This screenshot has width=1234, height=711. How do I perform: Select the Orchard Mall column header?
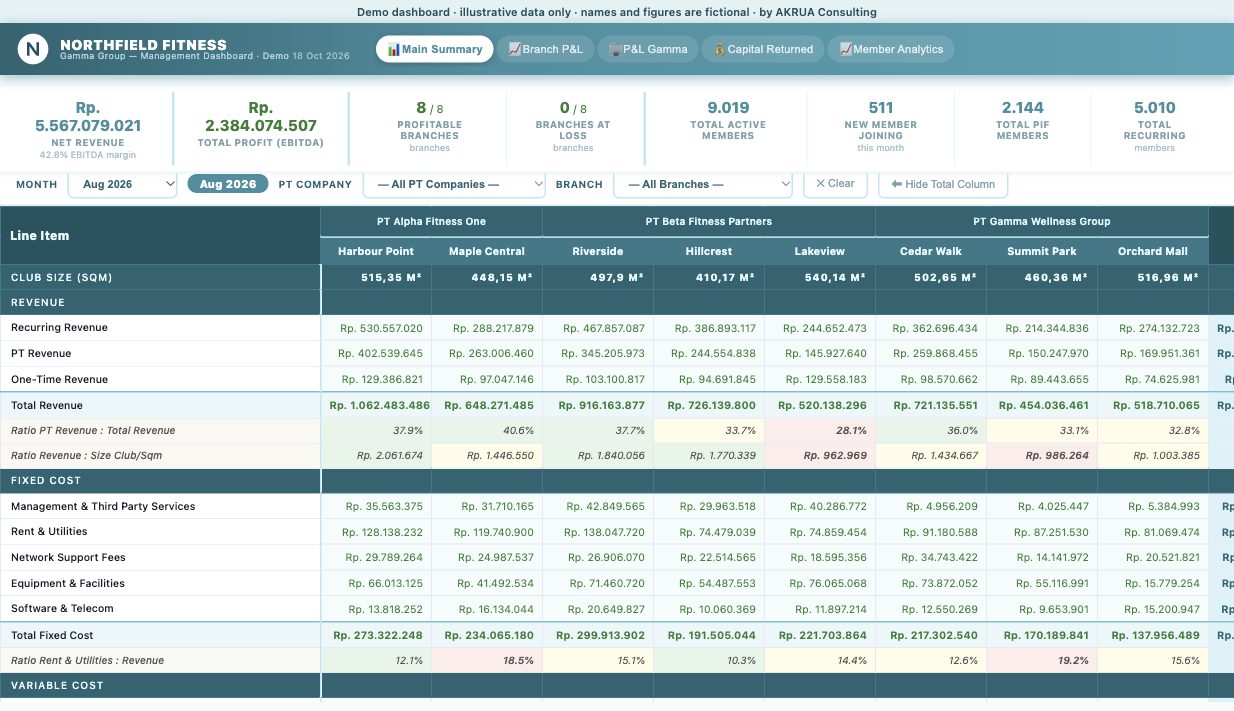click(x=1153, y=251)
